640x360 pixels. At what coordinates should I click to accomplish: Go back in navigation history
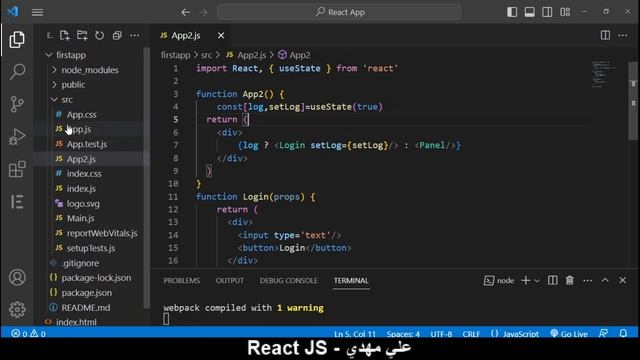186,12
